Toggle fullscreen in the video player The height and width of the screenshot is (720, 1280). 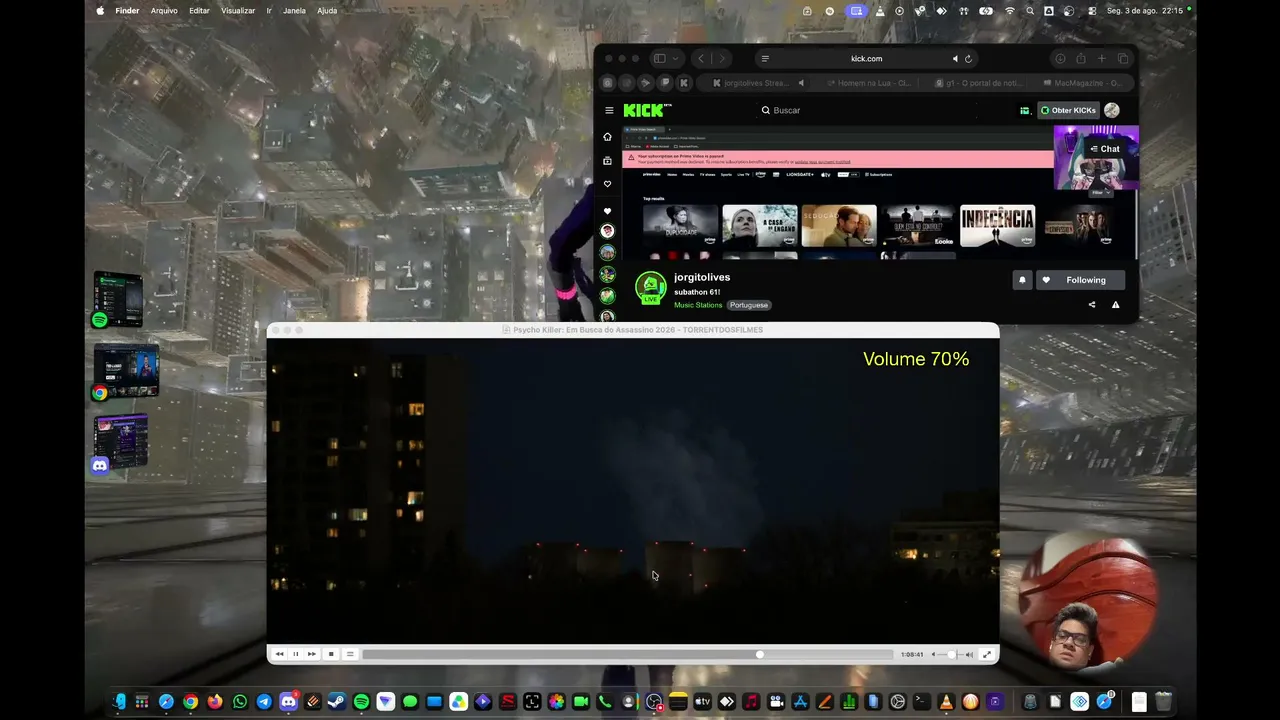point(987,654)
